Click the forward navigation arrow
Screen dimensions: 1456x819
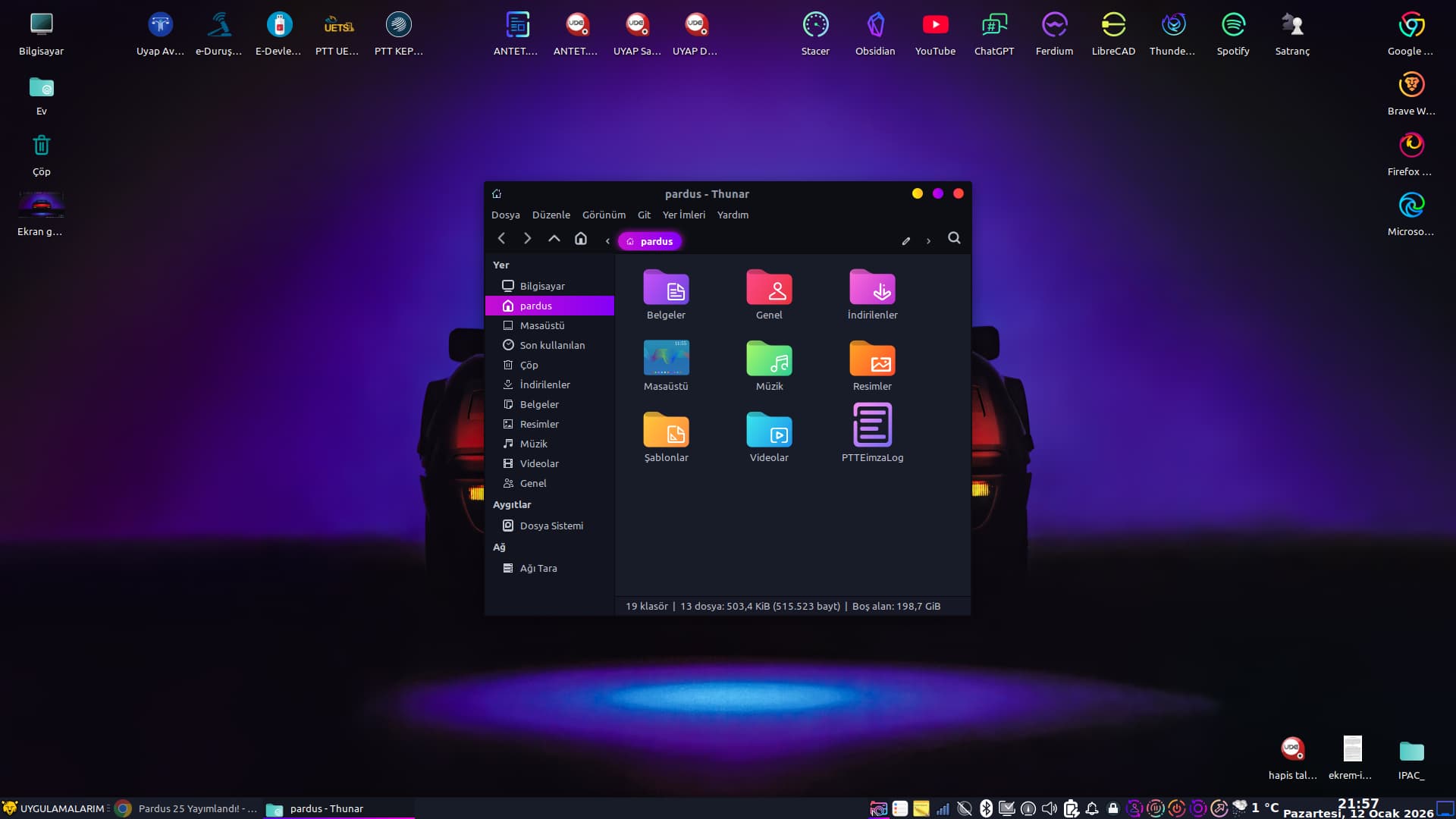[x=528, y=238]
